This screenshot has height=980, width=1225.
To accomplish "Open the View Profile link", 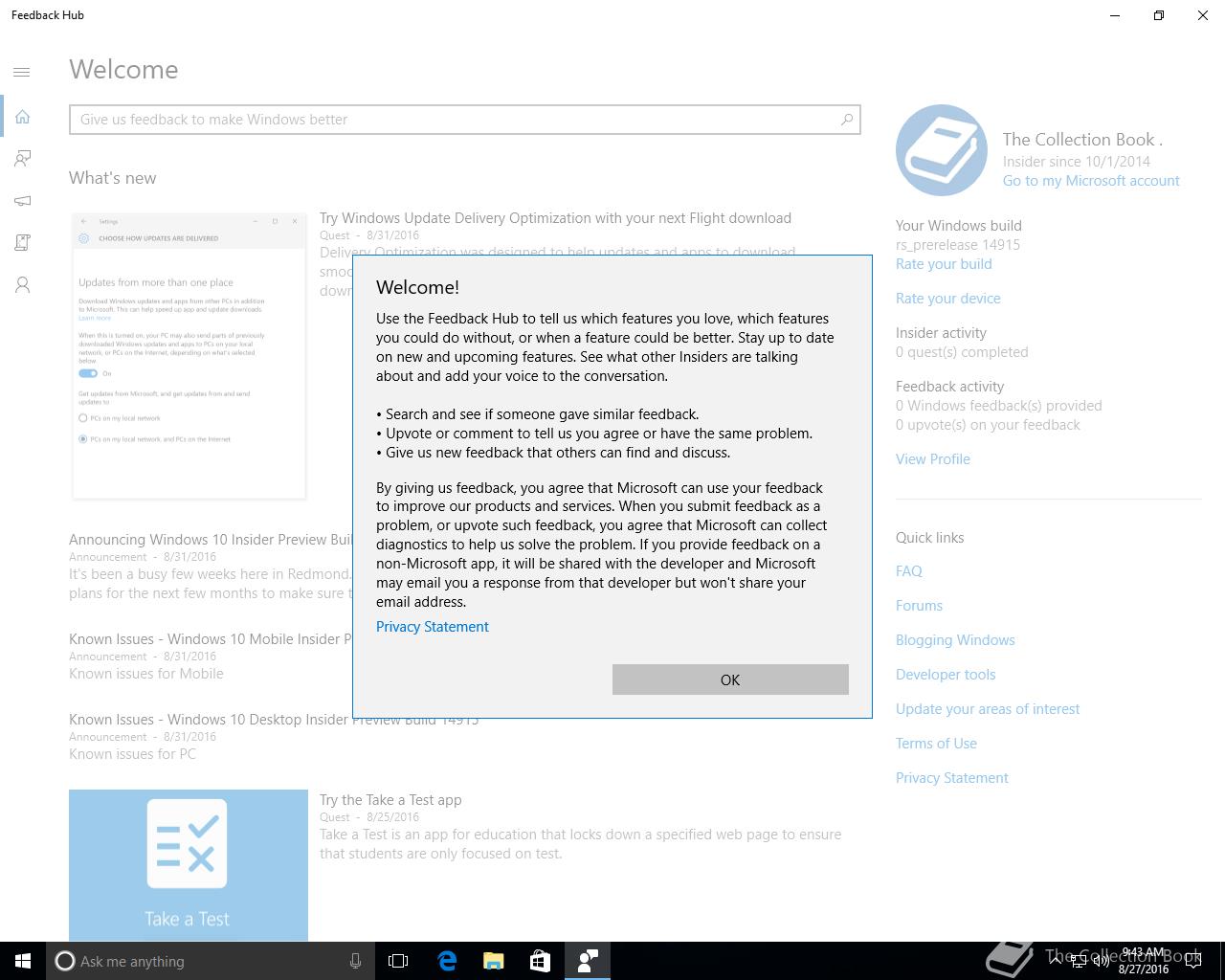I will 933,459.
